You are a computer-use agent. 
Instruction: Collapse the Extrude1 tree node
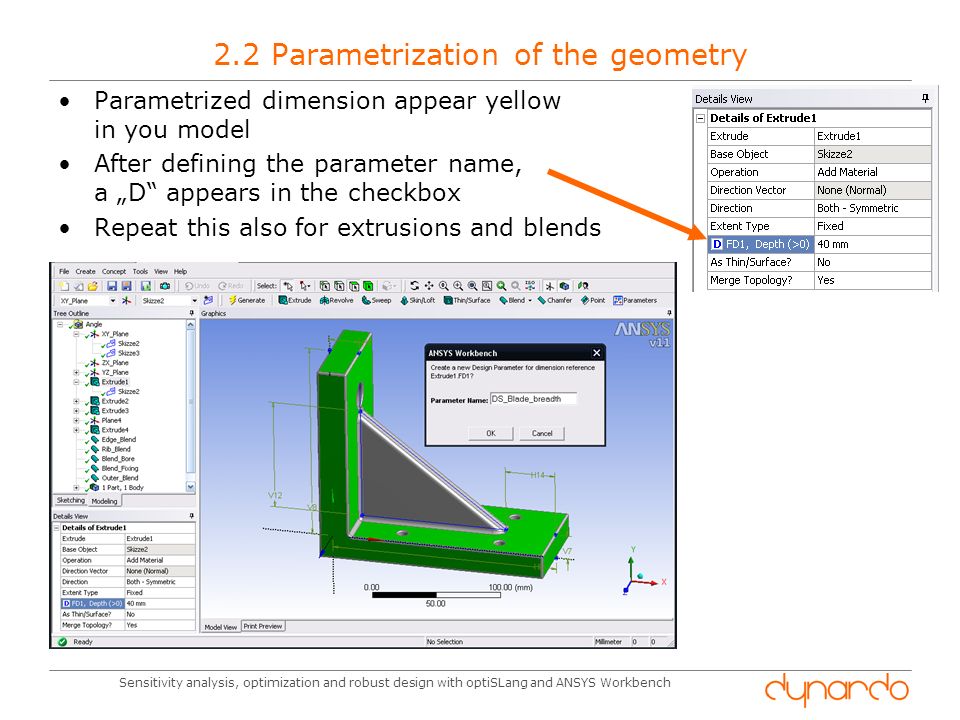[77, 382]
